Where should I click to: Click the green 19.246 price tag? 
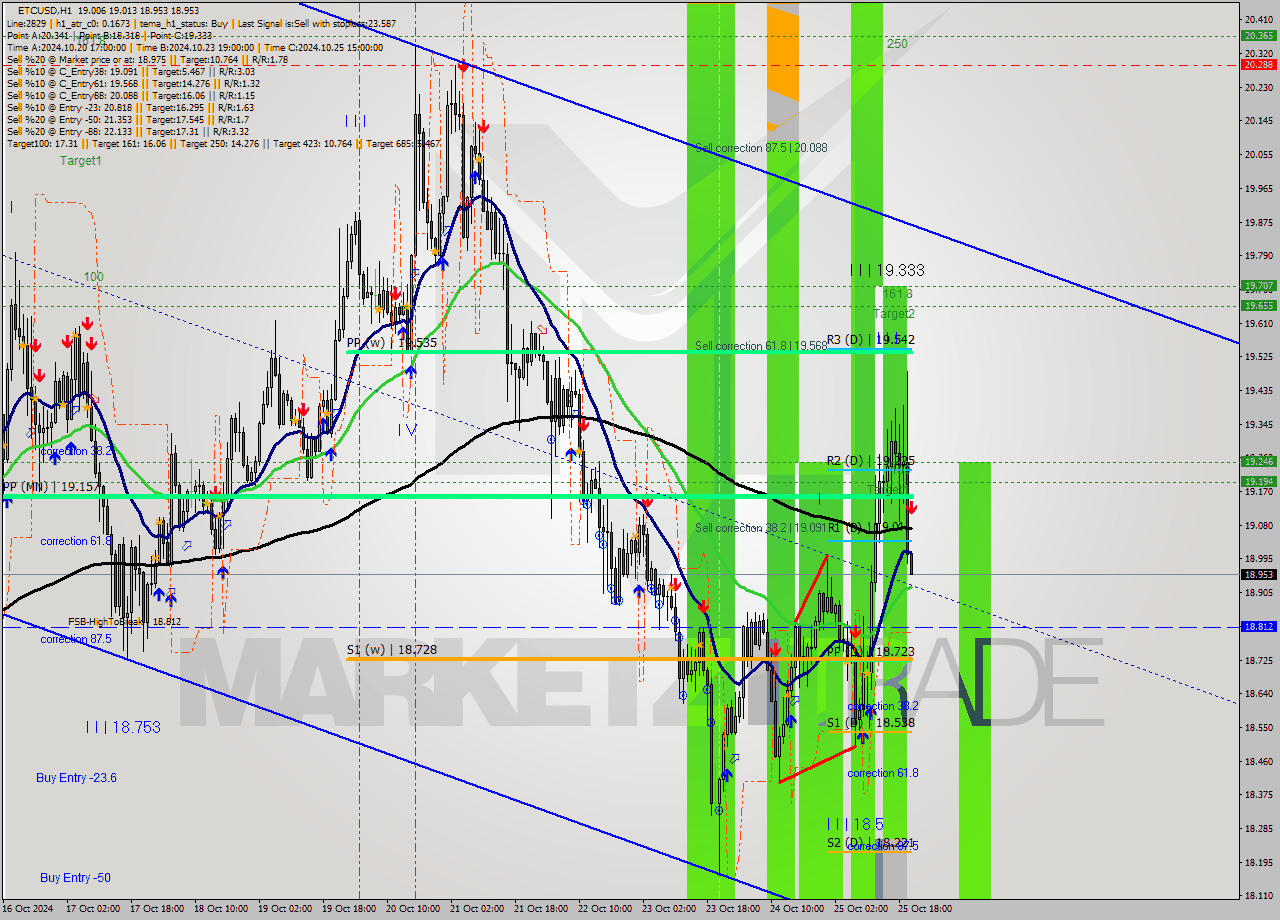coord(1258,461)
